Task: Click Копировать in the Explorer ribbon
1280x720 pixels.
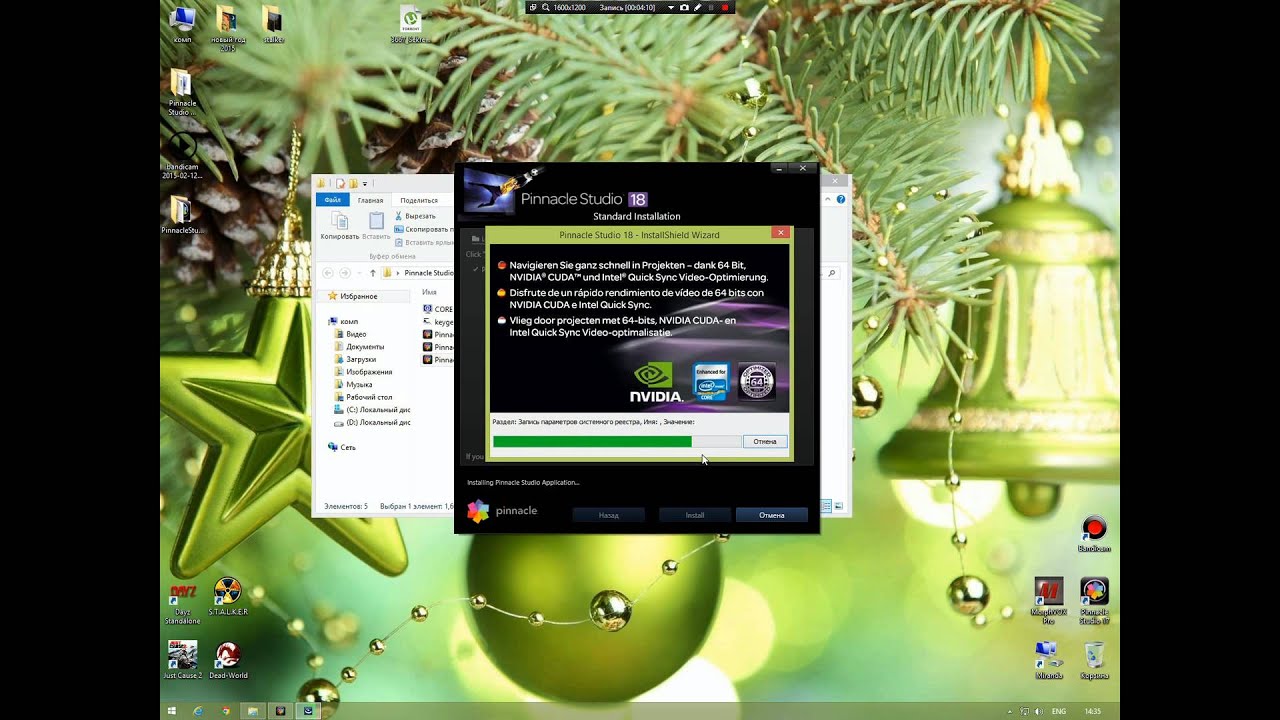Action: pos(340,226)
